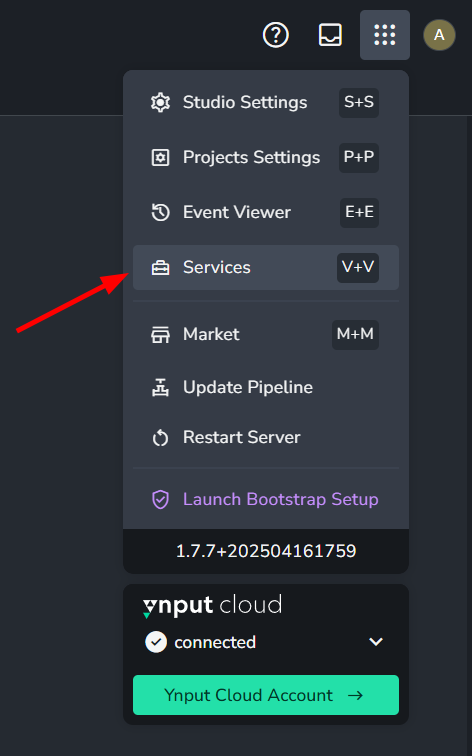
Task: Click the Restart Server circular arrow icon
Action: pos(161,438)
